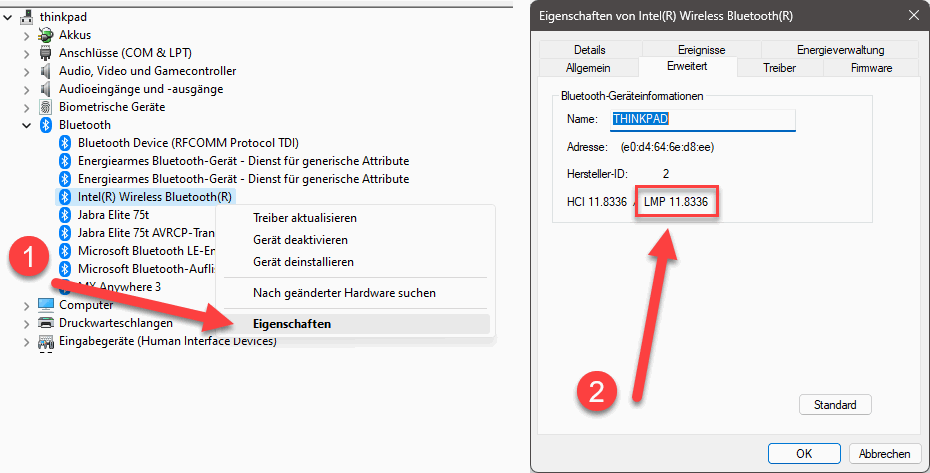Click Bluetooth icon beside Microsoft Bluetooth-Auflistung
930x473 pixels.
click(65, 269)
